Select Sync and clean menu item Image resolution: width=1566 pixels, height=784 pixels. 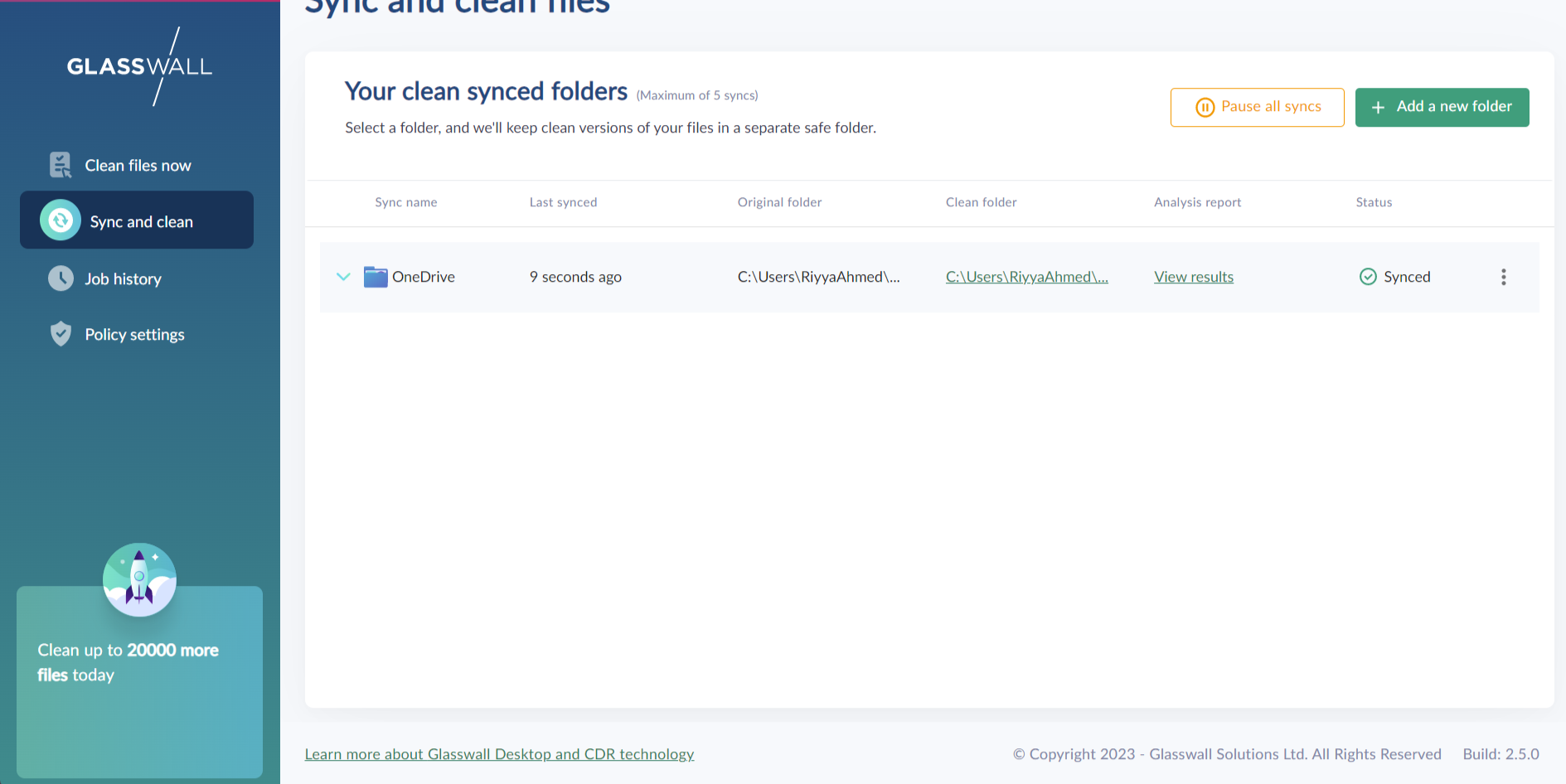point(137,220)
